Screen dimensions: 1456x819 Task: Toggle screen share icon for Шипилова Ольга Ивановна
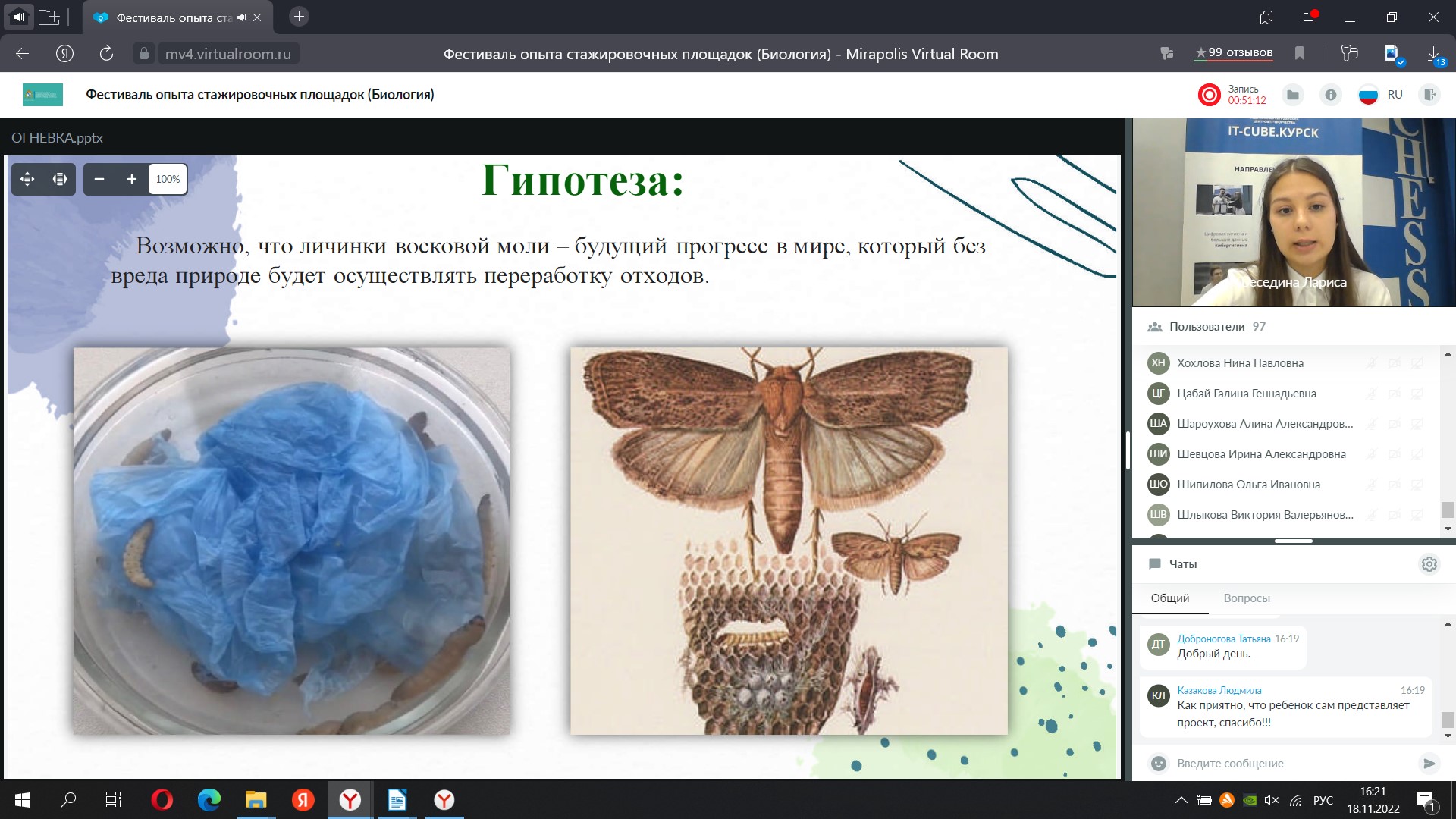tap(1417, 485)
